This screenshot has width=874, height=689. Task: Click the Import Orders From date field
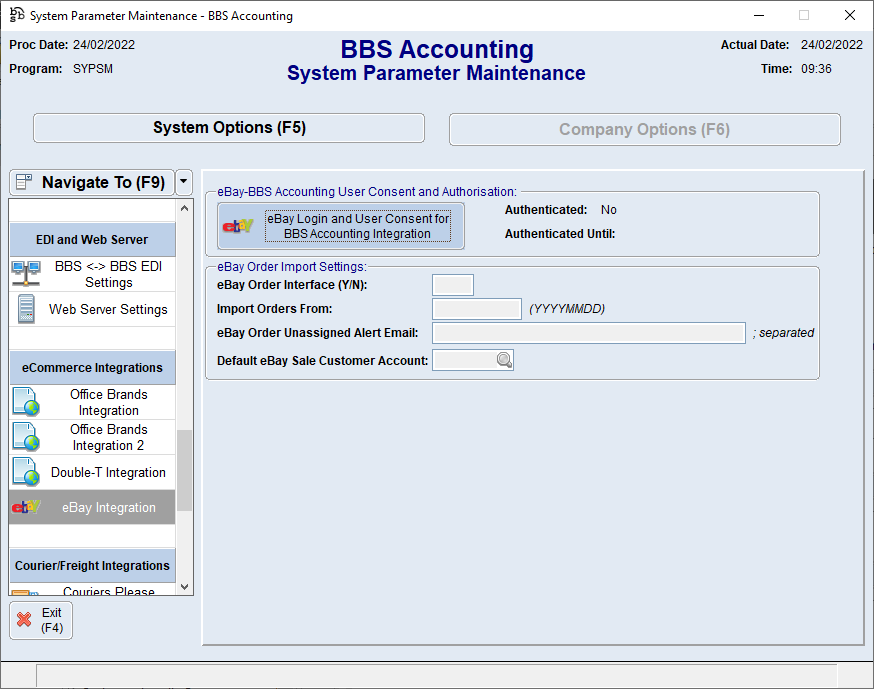(x=476, y=308)
